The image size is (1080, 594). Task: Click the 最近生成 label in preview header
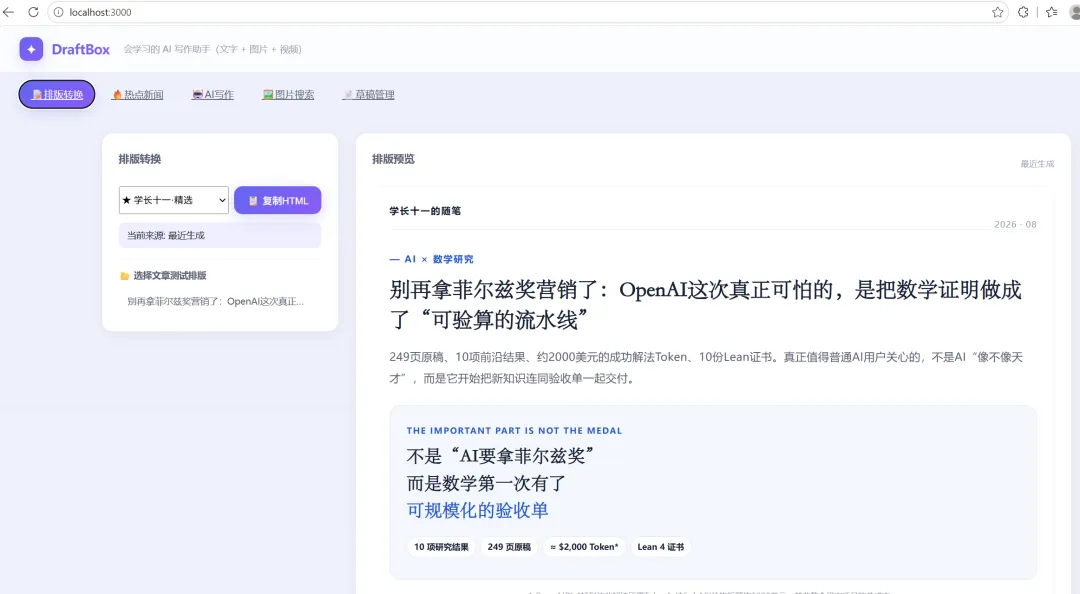(x=1037, y=164)
